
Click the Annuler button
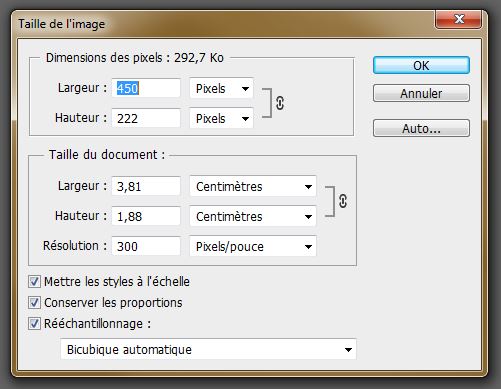pos(421,93)
